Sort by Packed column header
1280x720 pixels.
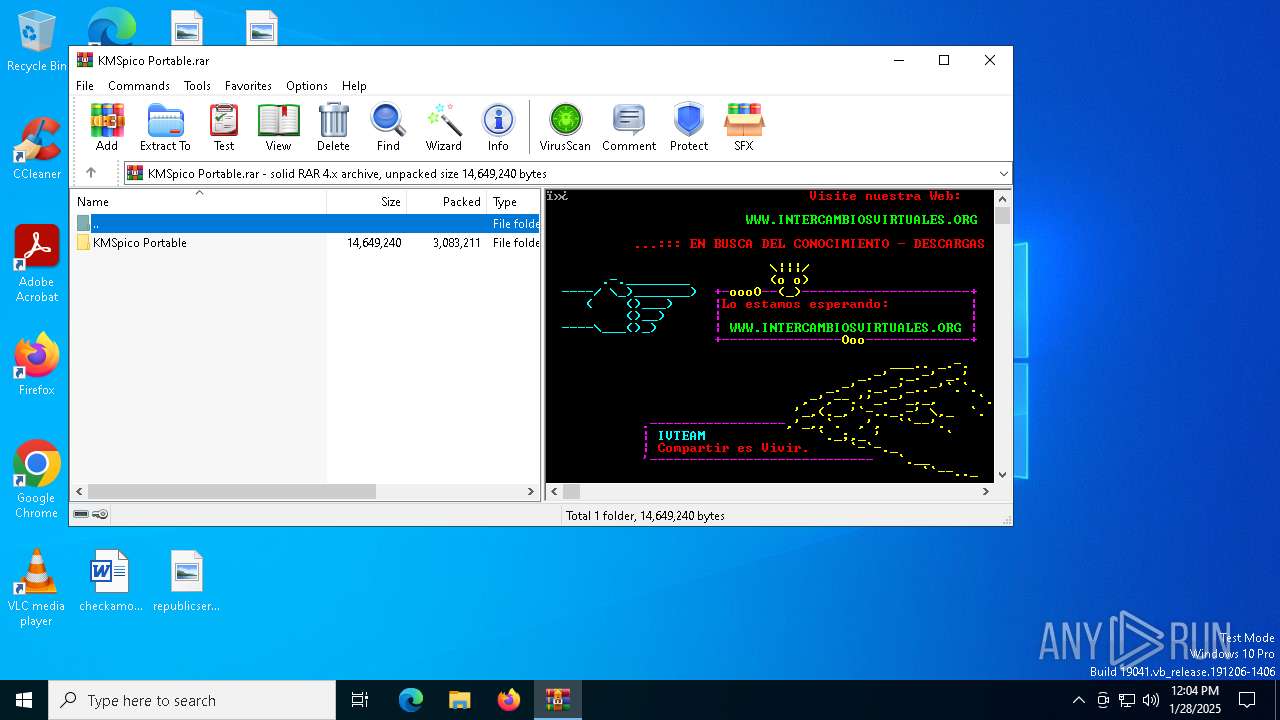point(446,201)
